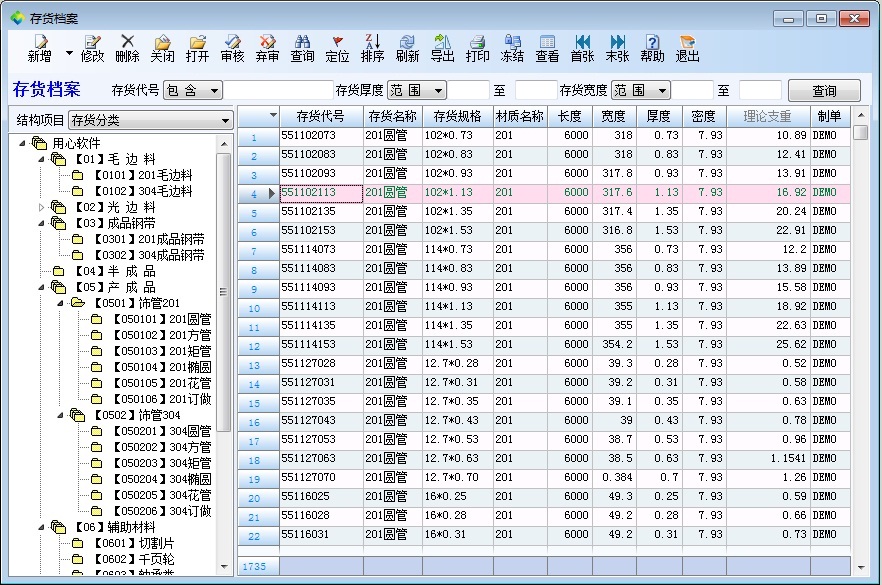Click the 刷新 refresh icon
The width and height of the screenshot is (882, 585).
[x=407, y=48]
